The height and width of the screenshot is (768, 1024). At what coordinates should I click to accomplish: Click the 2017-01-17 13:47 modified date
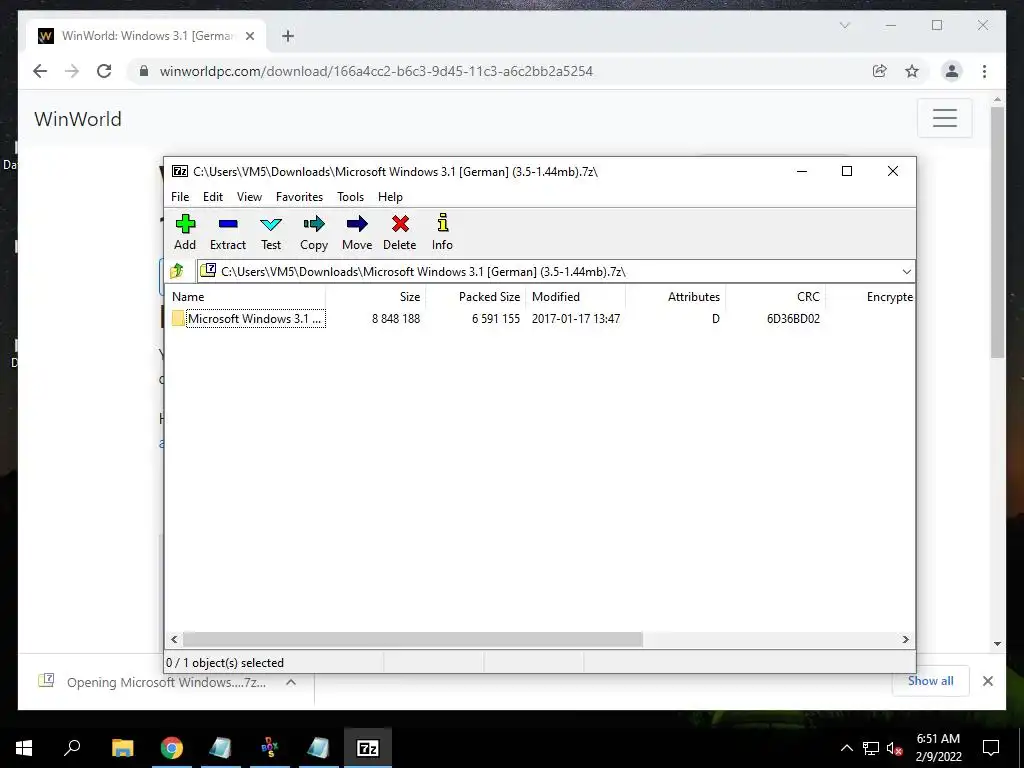click(576, 319)
